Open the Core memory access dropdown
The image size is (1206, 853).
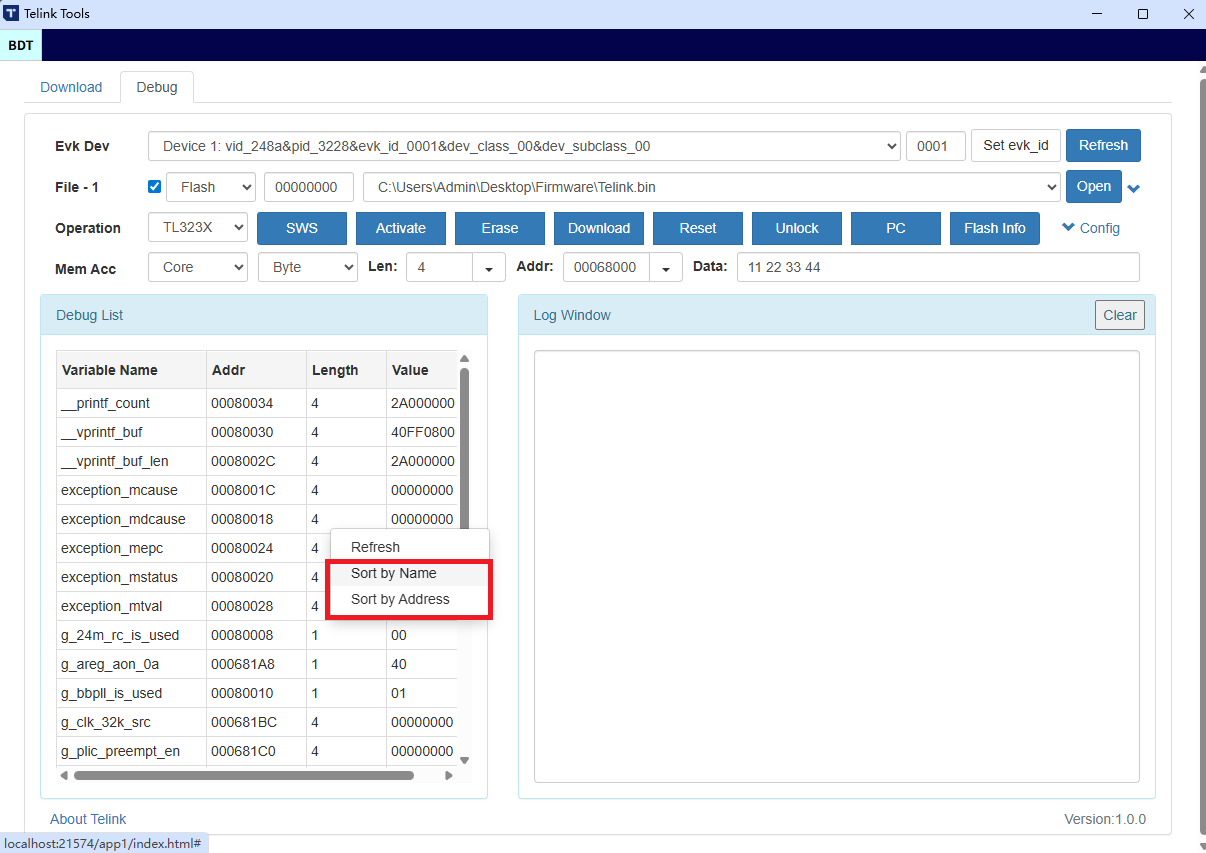point(197,267)
